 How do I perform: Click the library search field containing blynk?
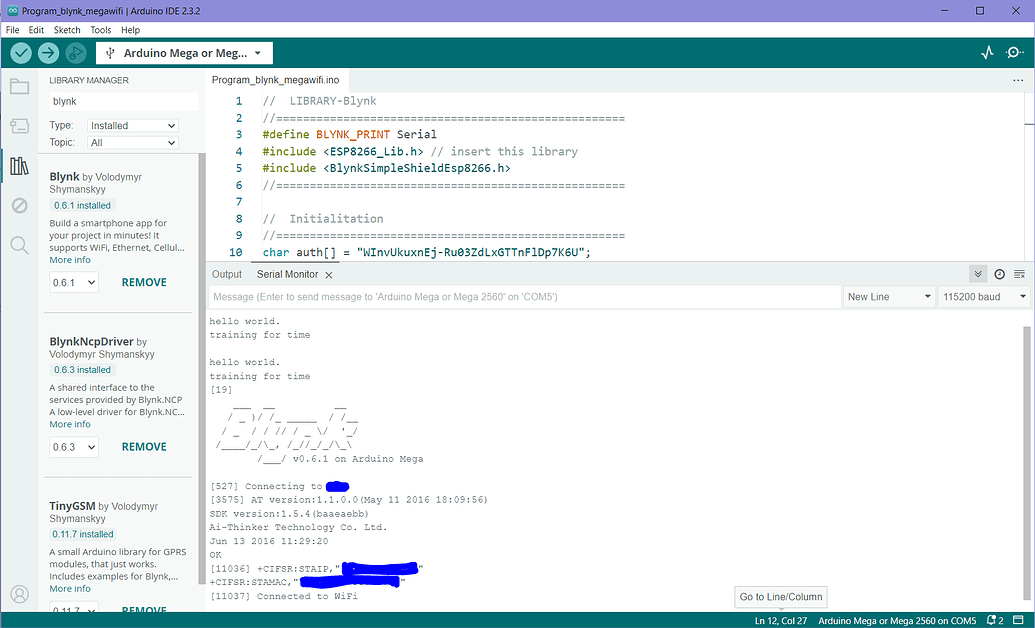click(x=123, y=101)
